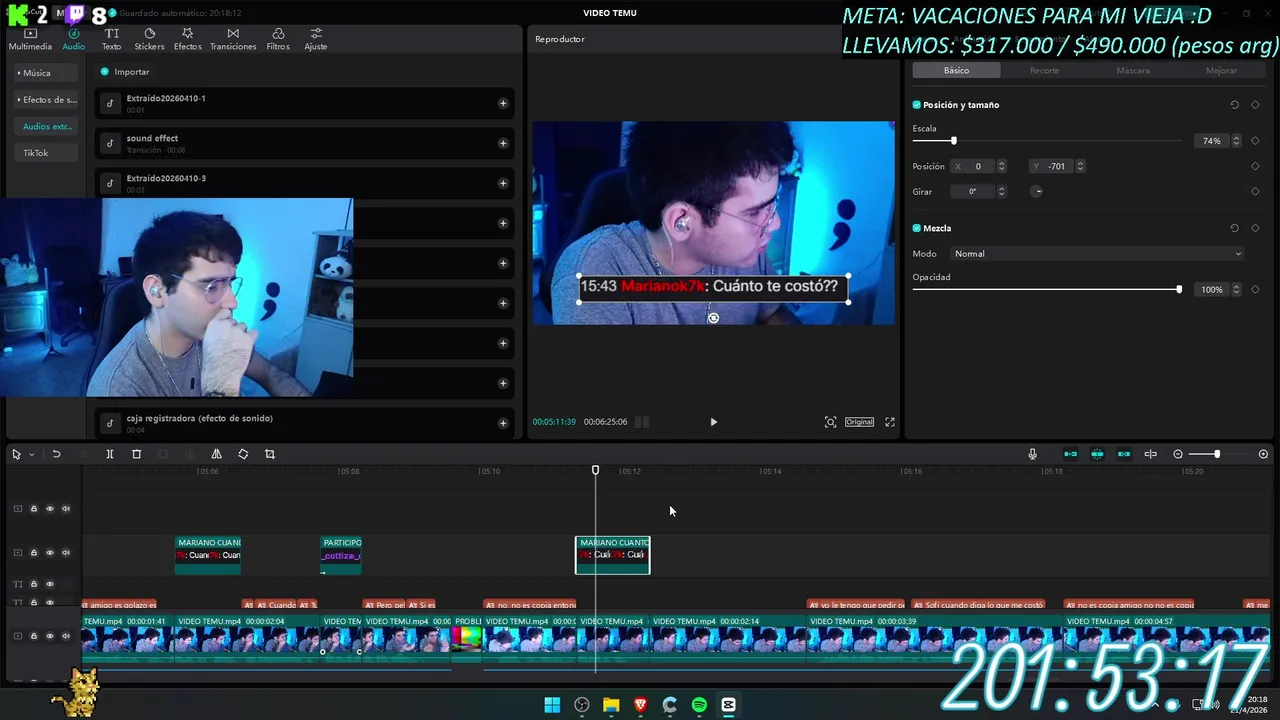Hide the MARIANO CUANTO overlay track

pyautogui.click(x=50, y=552)
